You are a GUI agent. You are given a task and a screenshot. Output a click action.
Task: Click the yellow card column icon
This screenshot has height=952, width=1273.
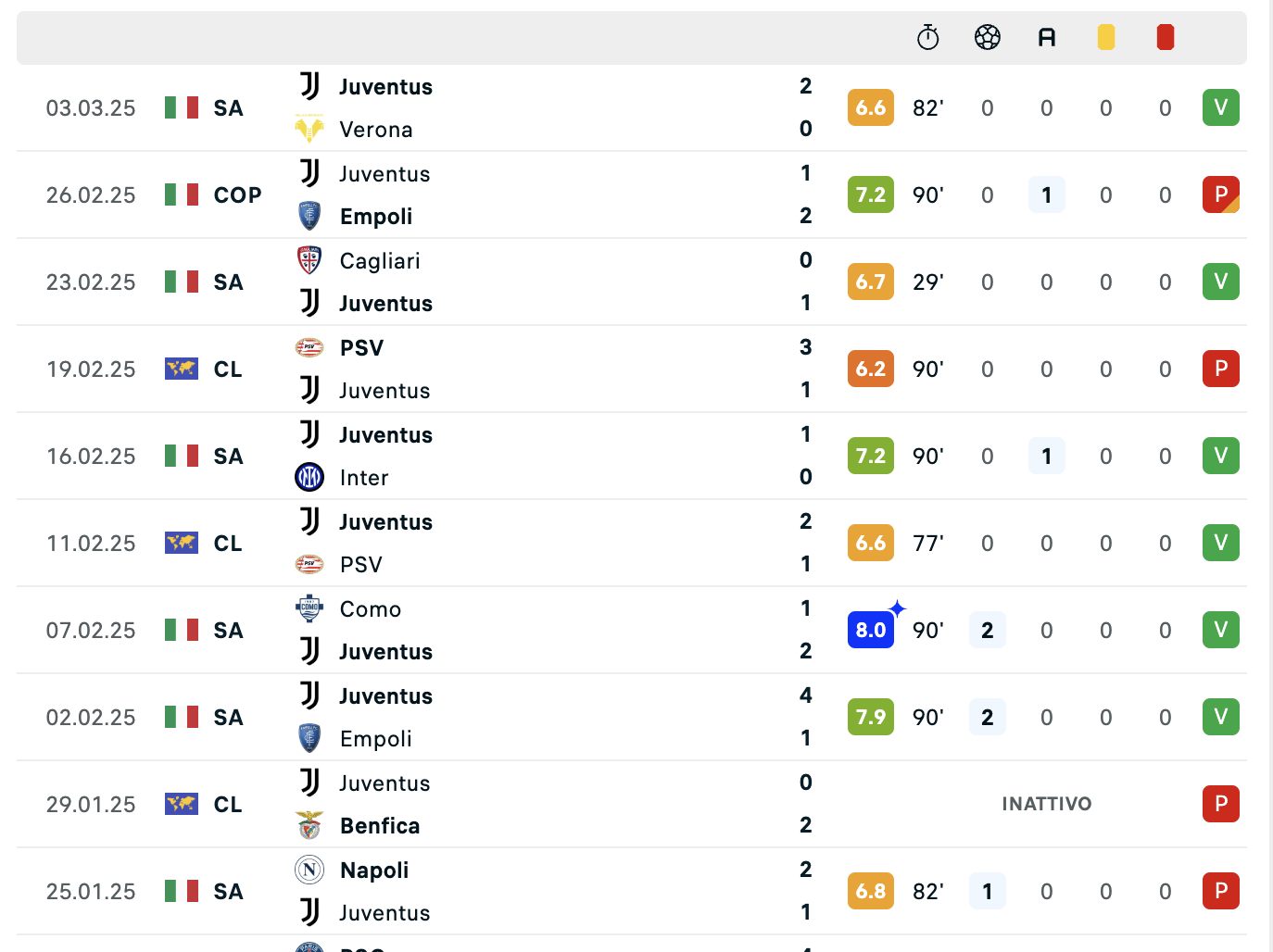[1106, 37]
